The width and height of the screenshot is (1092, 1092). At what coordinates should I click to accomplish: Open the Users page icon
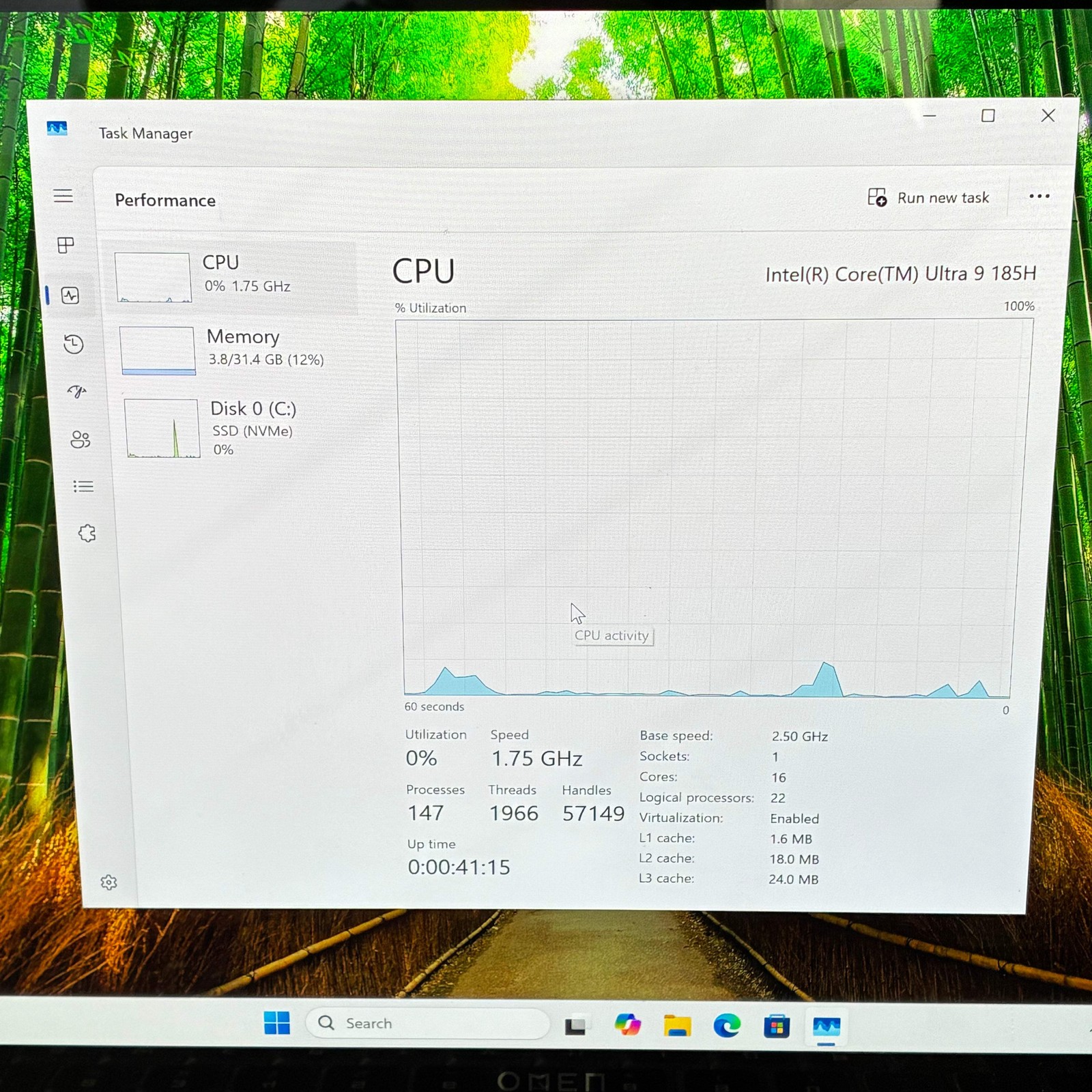80,439
